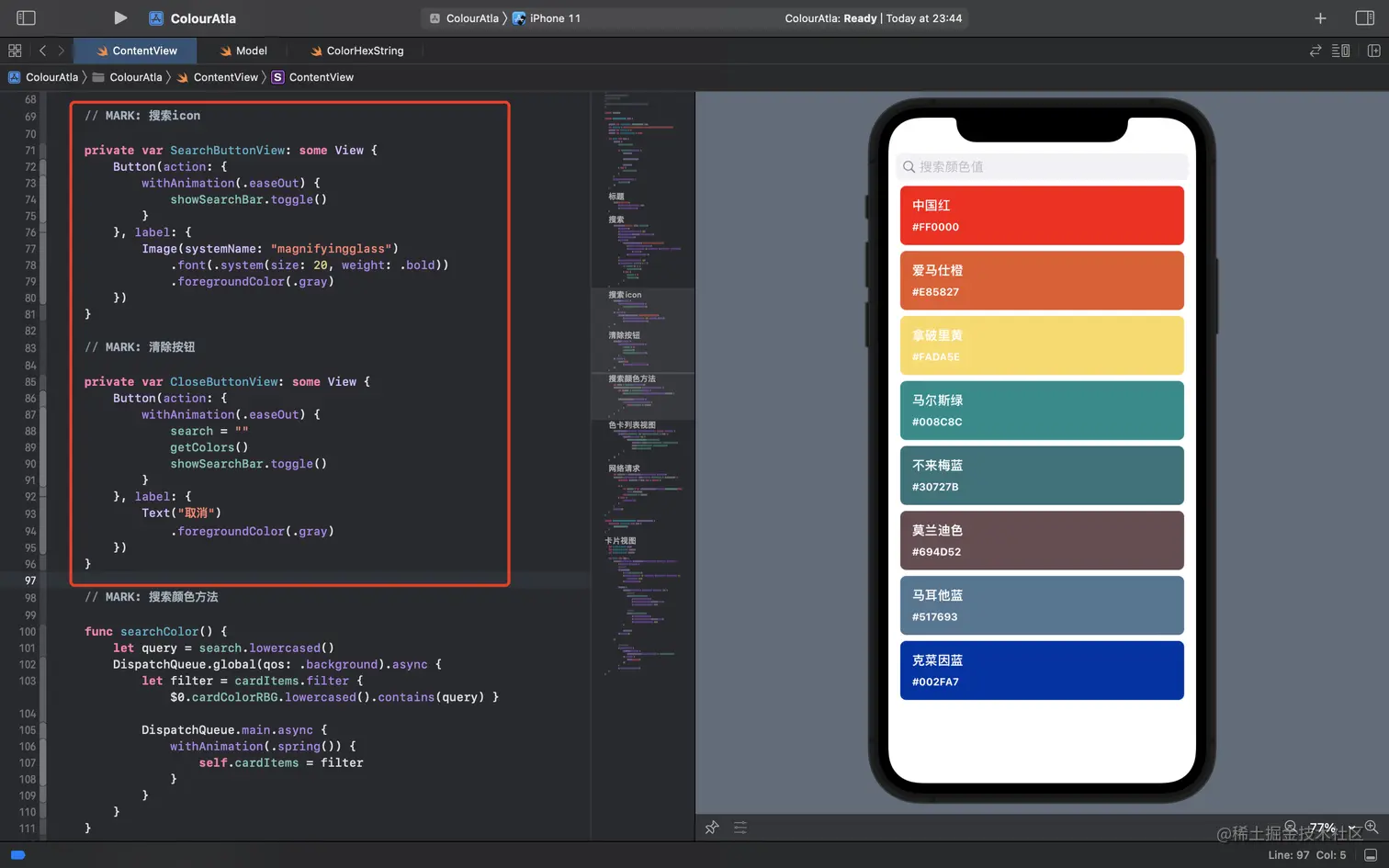
Task: Click the CloseButtonView identifier in code
Action: (223, 382)
